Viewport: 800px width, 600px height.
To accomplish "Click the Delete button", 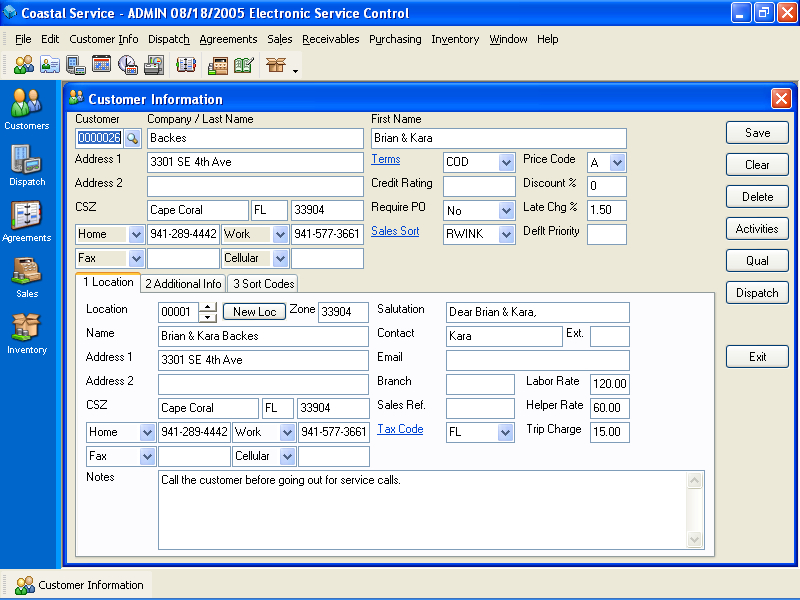I will tap(757, 197).
